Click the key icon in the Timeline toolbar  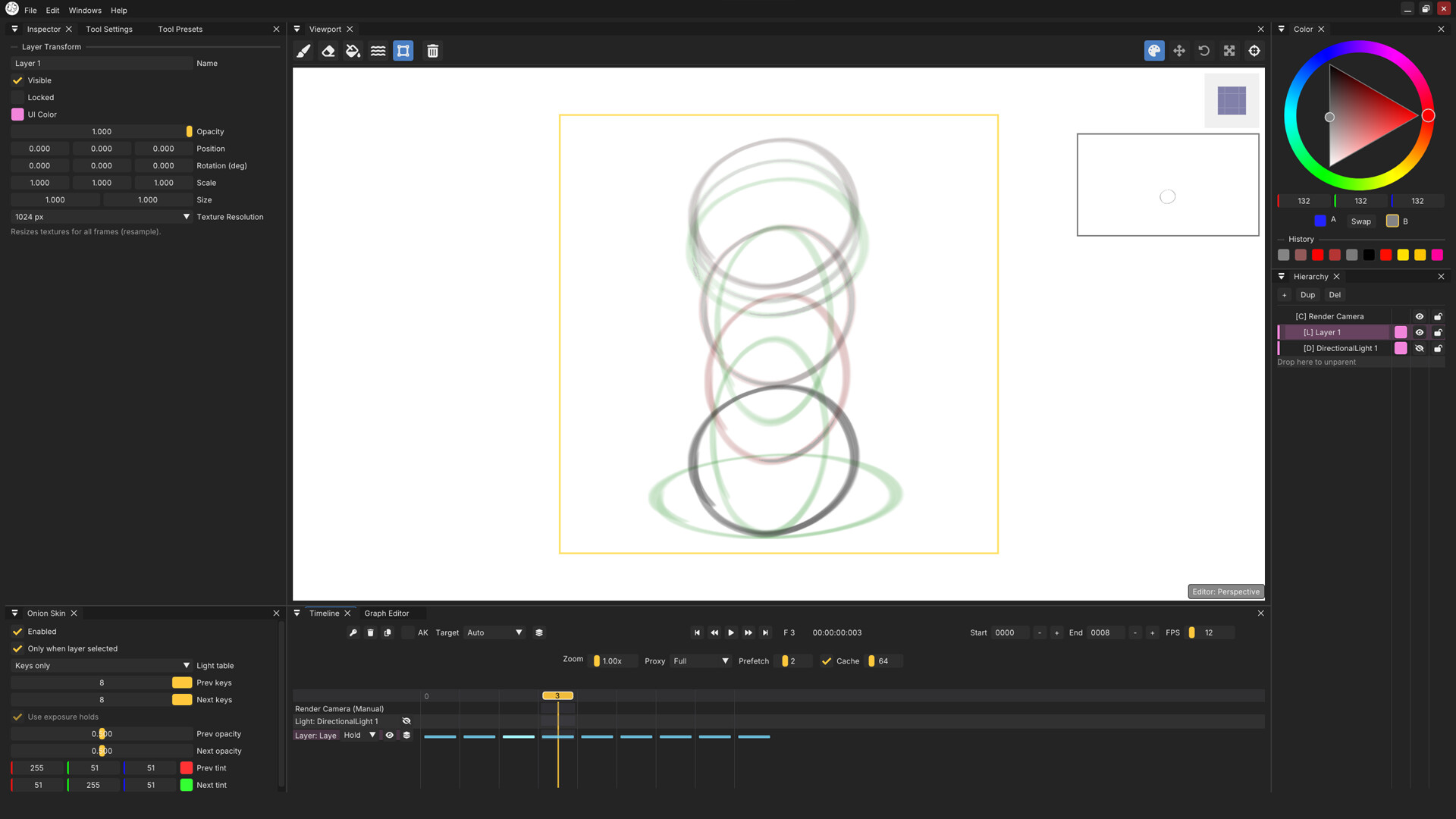tap(353, 632)
